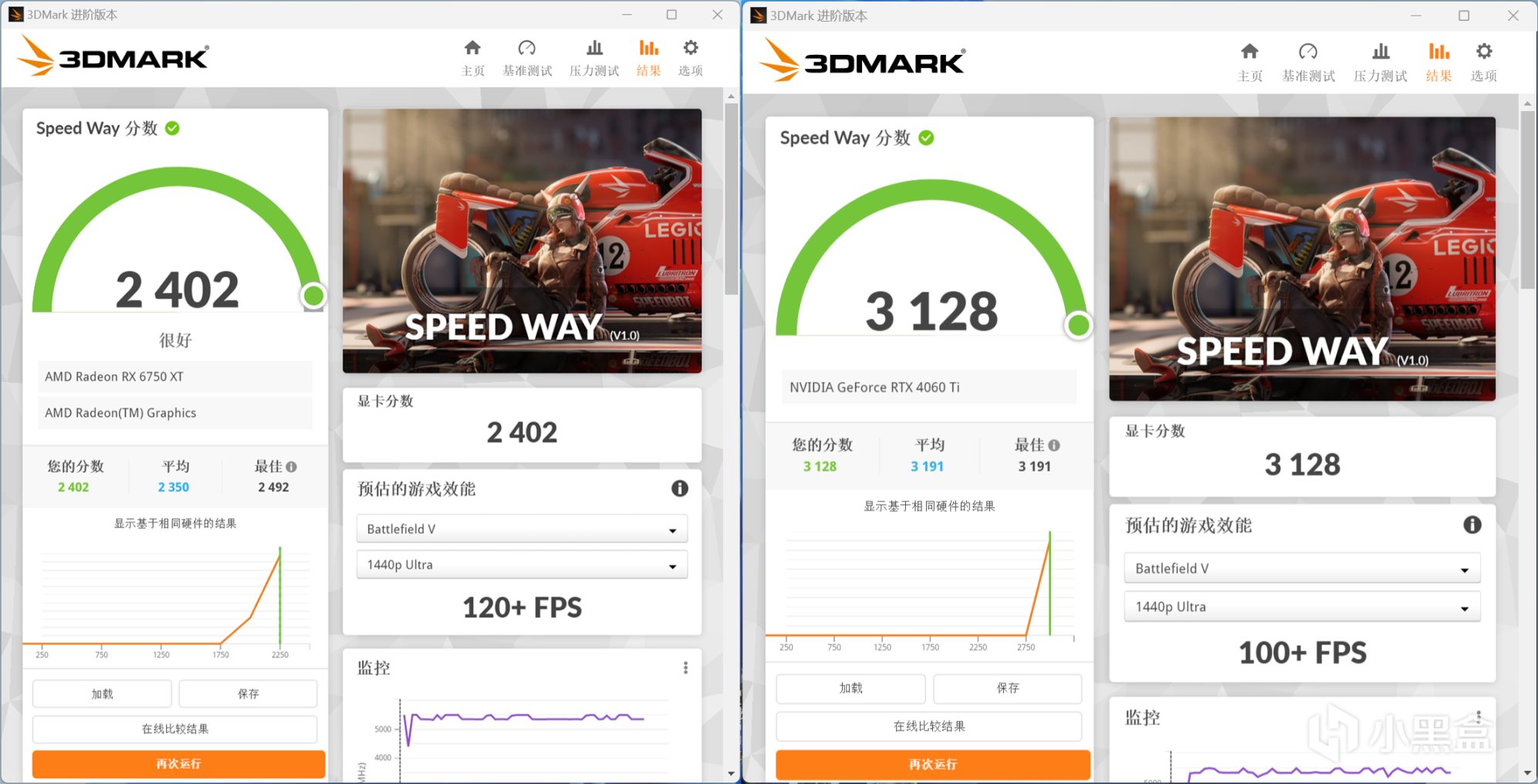Click scroll-down arrow in left window
The height and width of the screenshot is (784, 1538).
pyautogui.click(x=731, y=773)
